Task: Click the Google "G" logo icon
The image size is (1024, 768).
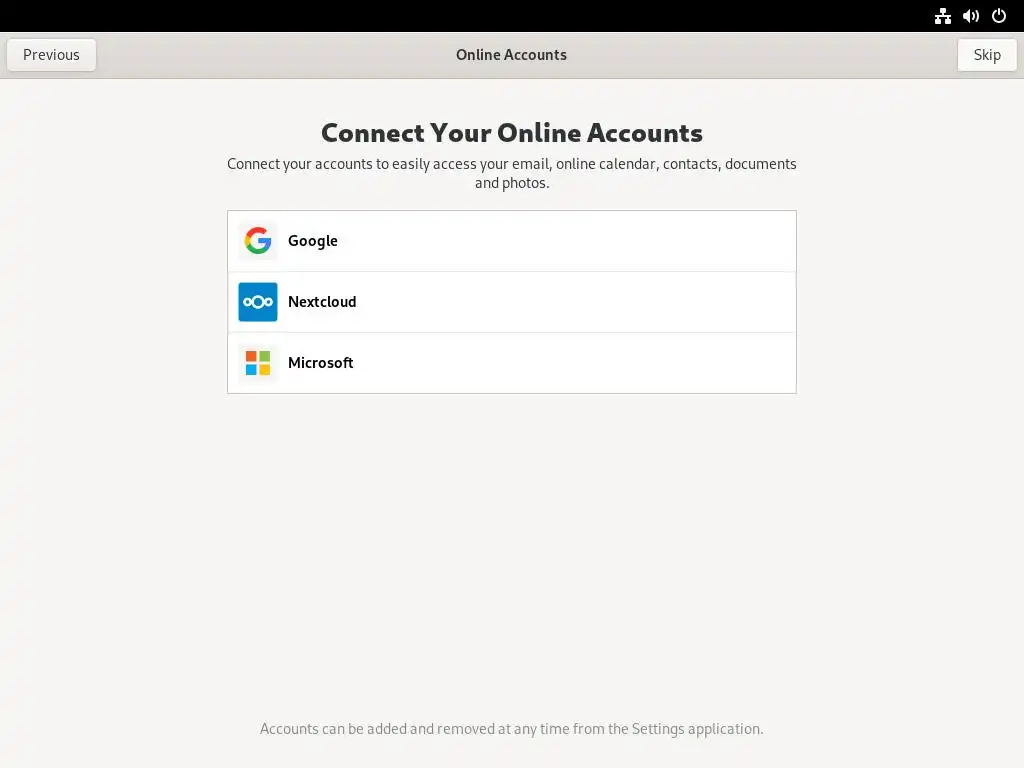Action: click(x=258, y=241)
